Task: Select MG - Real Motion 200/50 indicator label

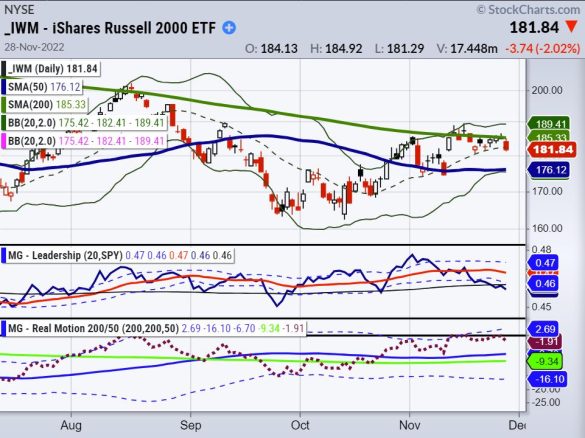Action: click(93, 328)
